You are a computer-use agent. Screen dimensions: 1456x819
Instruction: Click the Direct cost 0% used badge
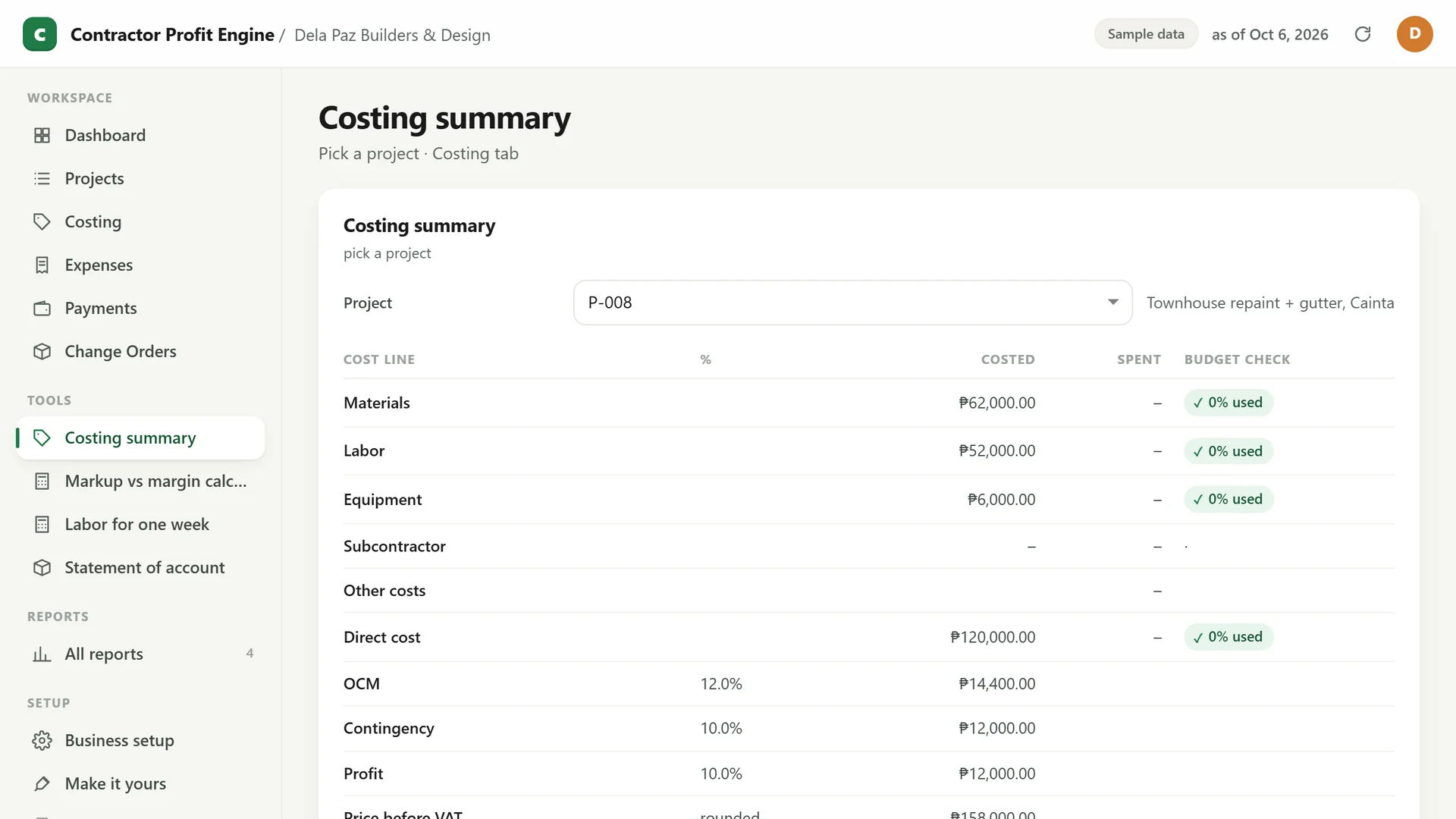(x=1228, y=637)
